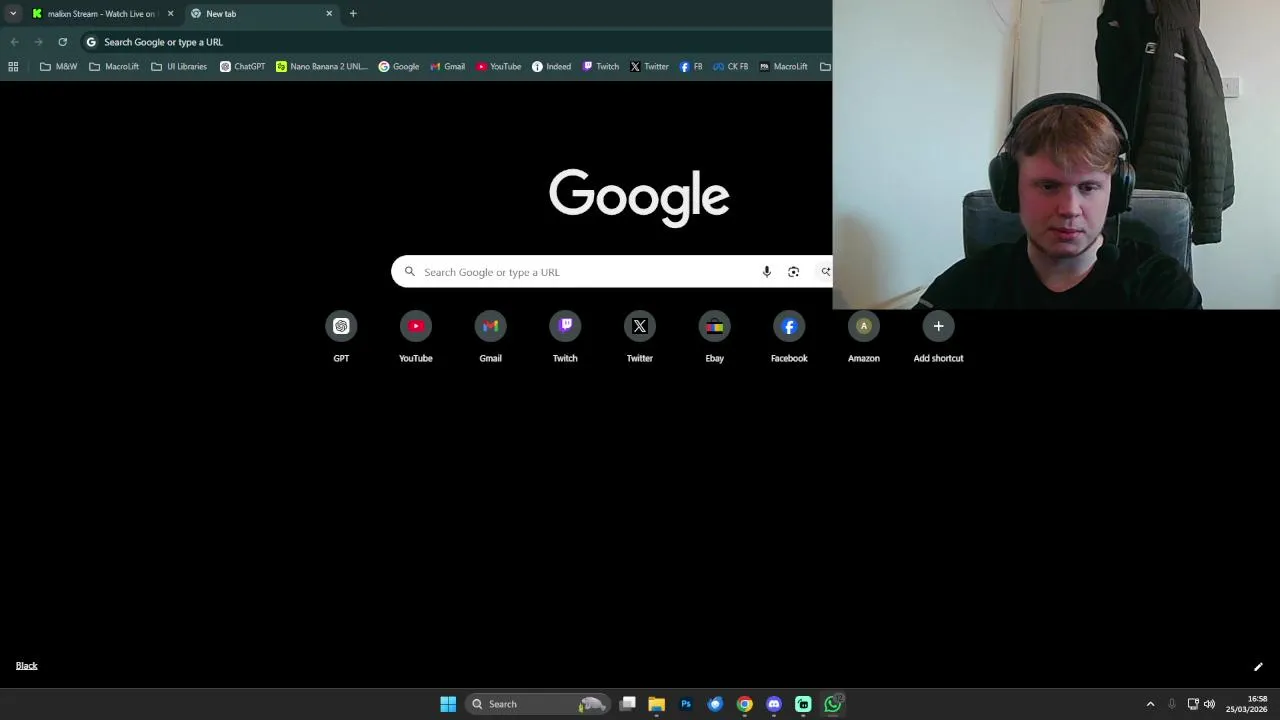The width and height of the screenshot is (1280, 720).
Task: Start voice search with microphone icon
Action: pos(767,272)
